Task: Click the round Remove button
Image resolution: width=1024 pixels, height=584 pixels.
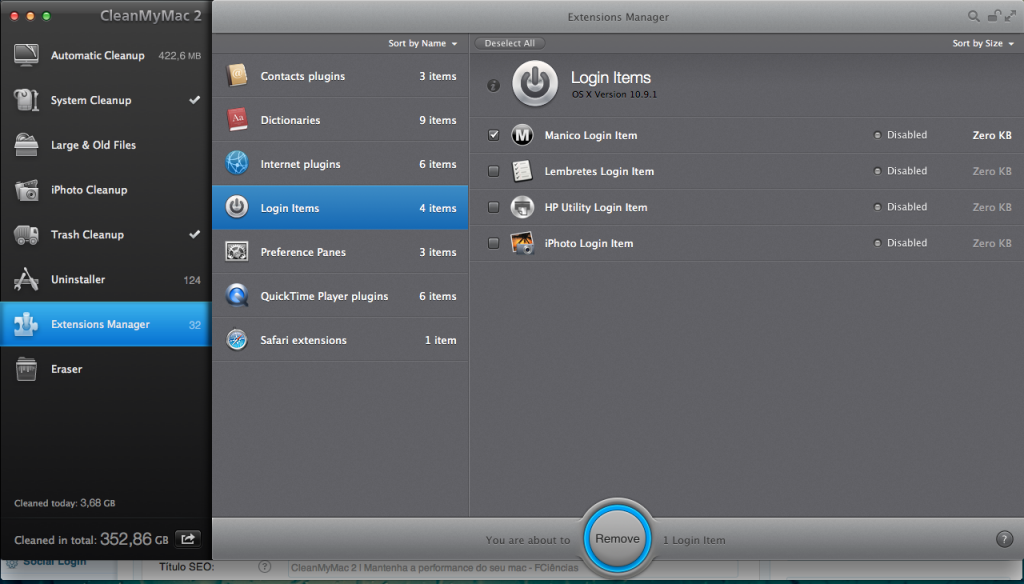Action: click(x=617, y=539)
